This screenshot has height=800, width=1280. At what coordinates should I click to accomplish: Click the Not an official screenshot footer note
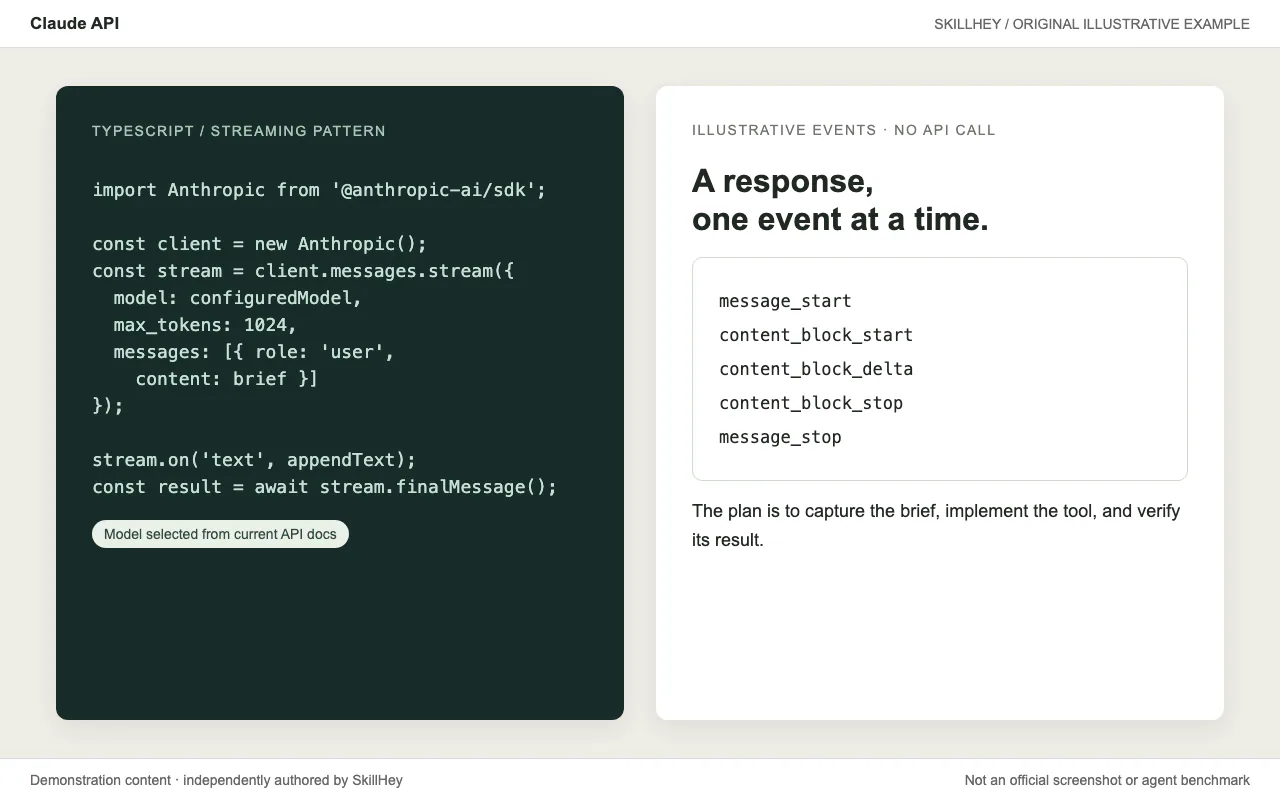pos(1107,780)
